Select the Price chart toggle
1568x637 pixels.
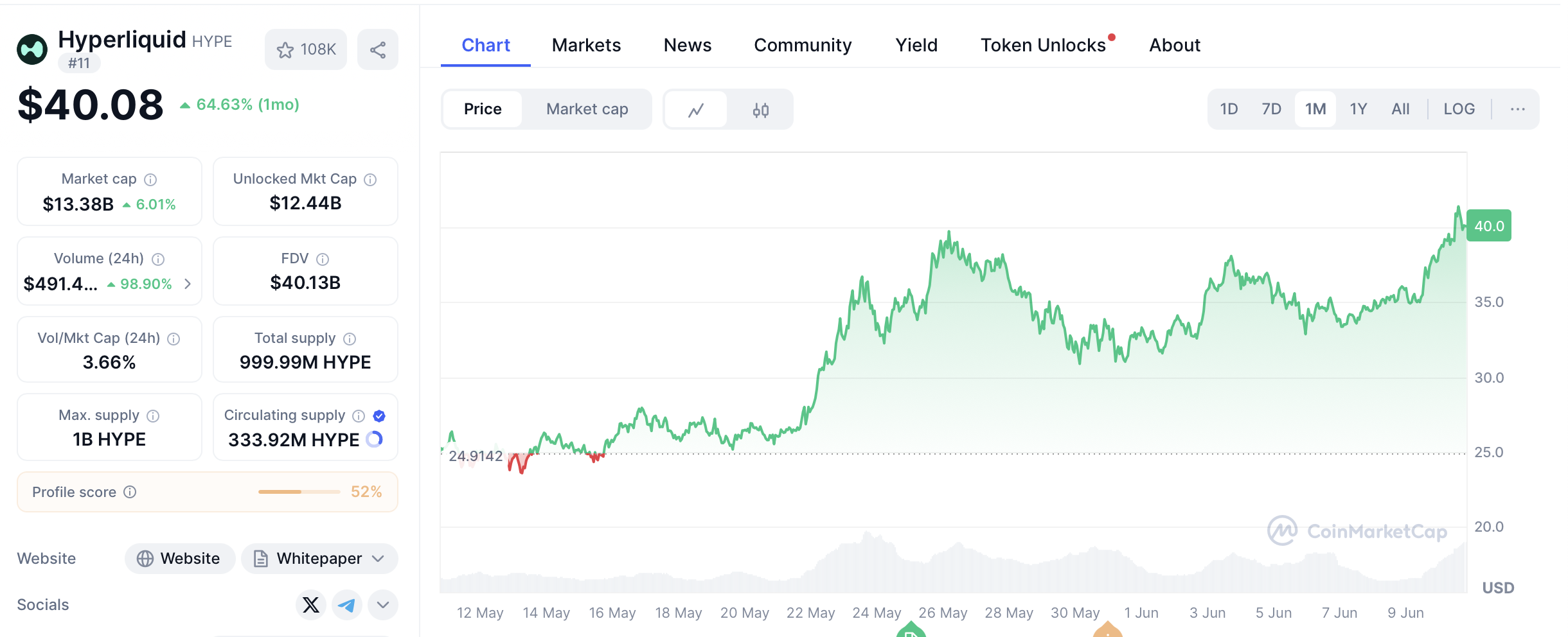483,109
